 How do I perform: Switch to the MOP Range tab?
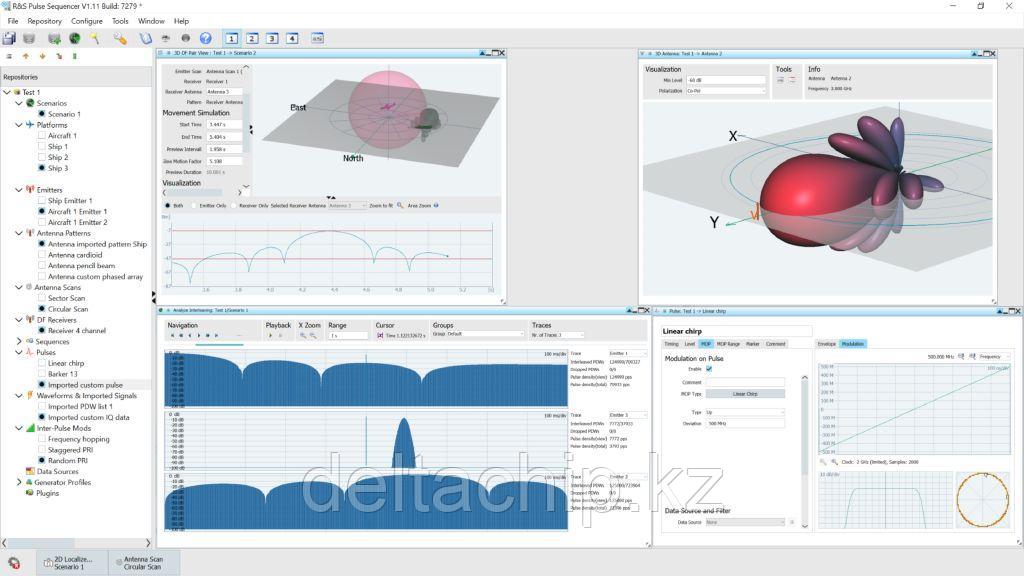click(x=728, y=344)
